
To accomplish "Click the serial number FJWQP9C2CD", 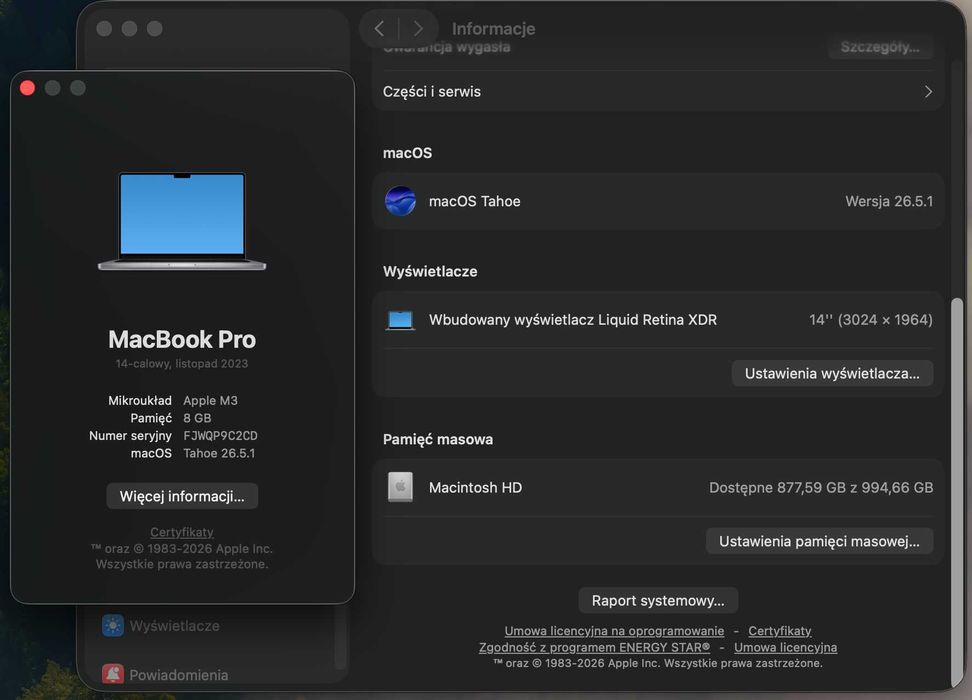I will (220, 435).
